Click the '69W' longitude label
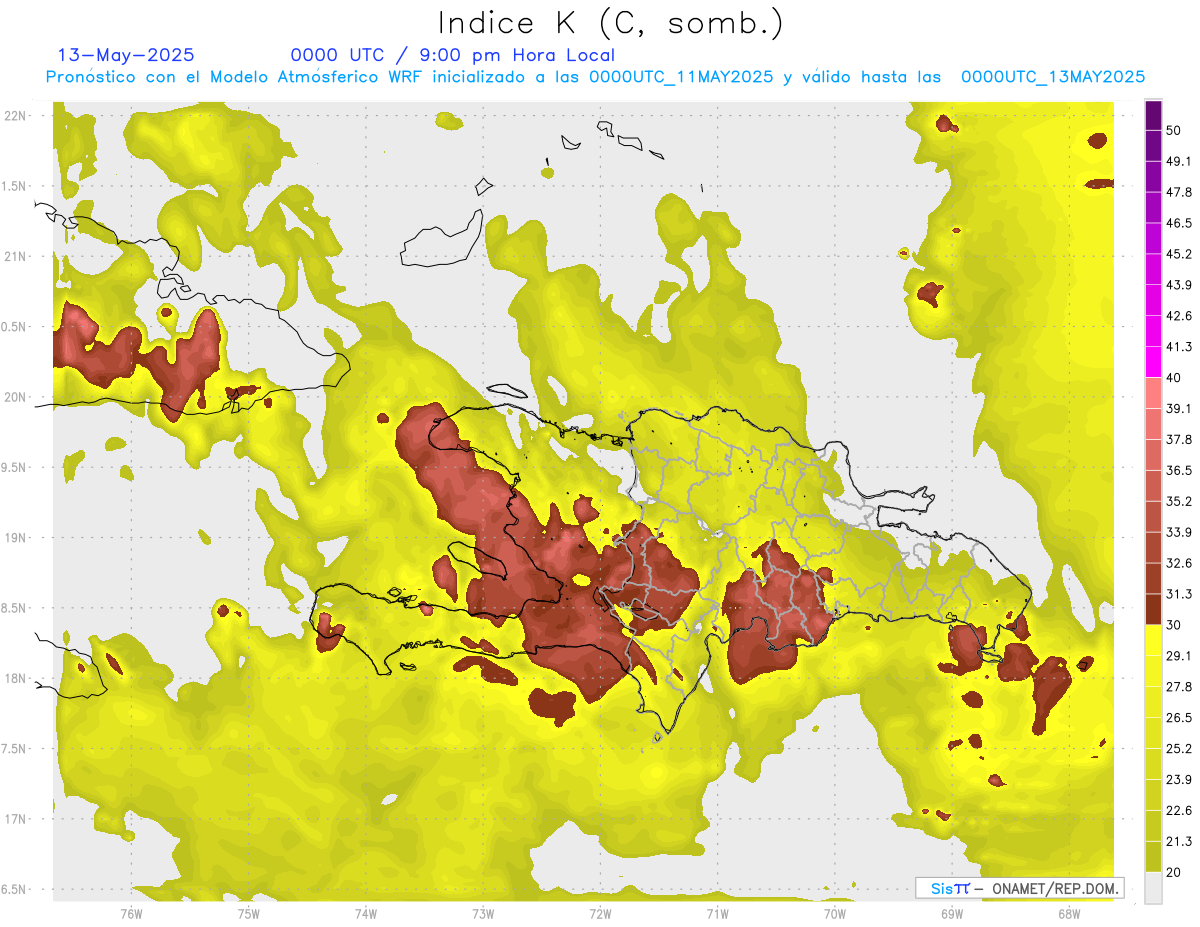Screen dimensions: 1200x927 pyautogui.click(x=952, y=913)
